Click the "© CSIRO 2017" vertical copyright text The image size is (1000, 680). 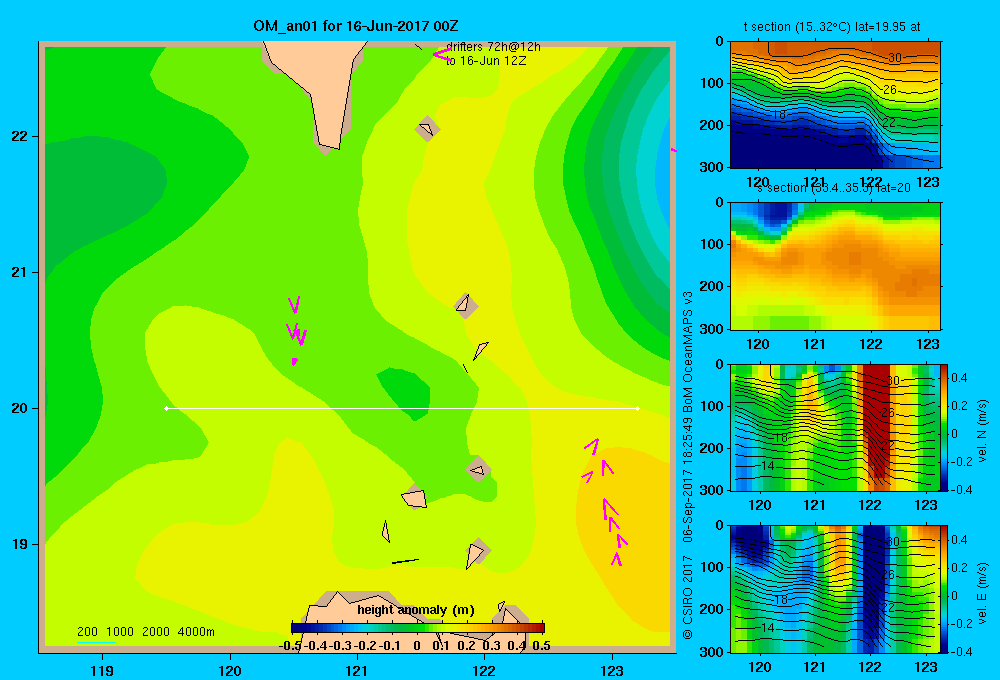tap(688, 597)
